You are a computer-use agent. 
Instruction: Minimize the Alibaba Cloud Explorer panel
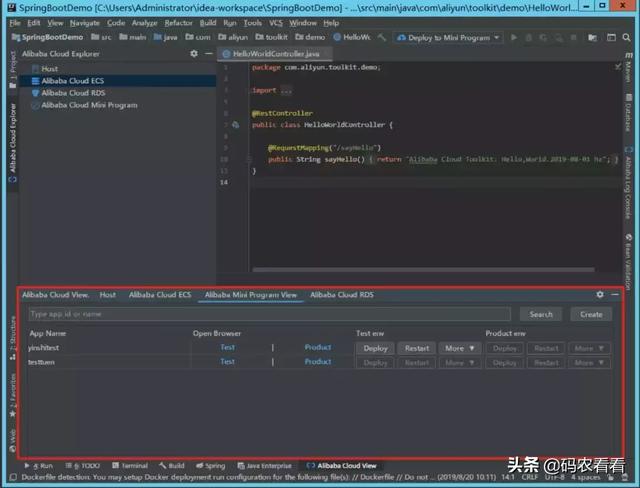[207, 53]
